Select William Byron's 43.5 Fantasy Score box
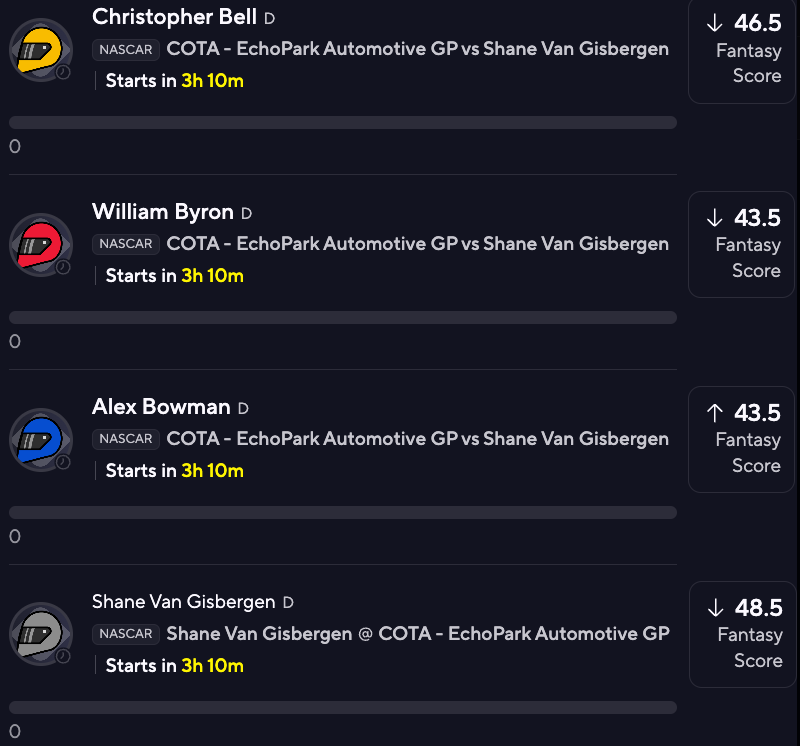The width and height of the screenshot is (800, 746). 741,244
